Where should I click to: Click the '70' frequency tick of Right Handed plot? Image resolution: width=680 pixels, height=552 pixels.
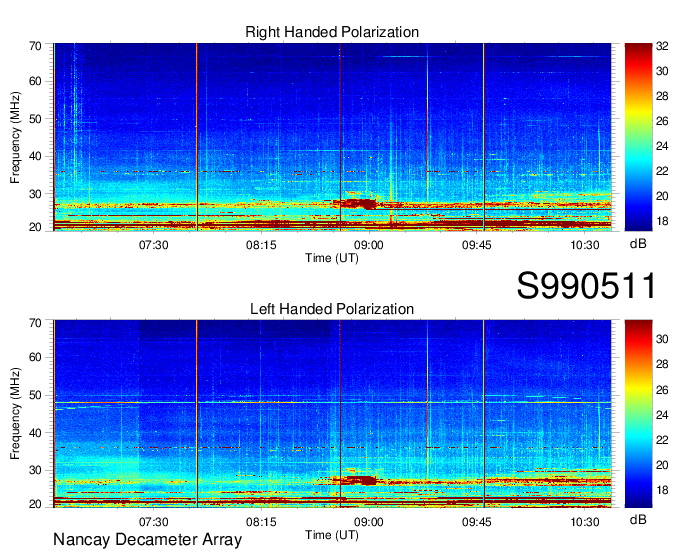click(35, 46)
